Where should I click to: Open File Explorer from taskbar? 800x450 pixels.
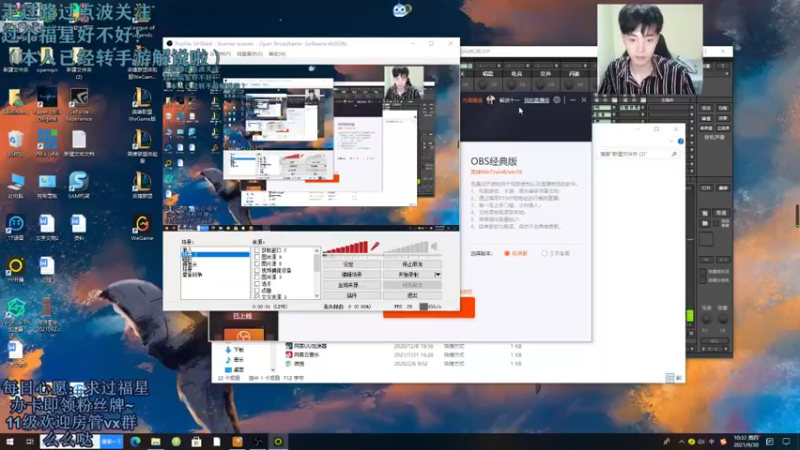(x=156, y=441)
